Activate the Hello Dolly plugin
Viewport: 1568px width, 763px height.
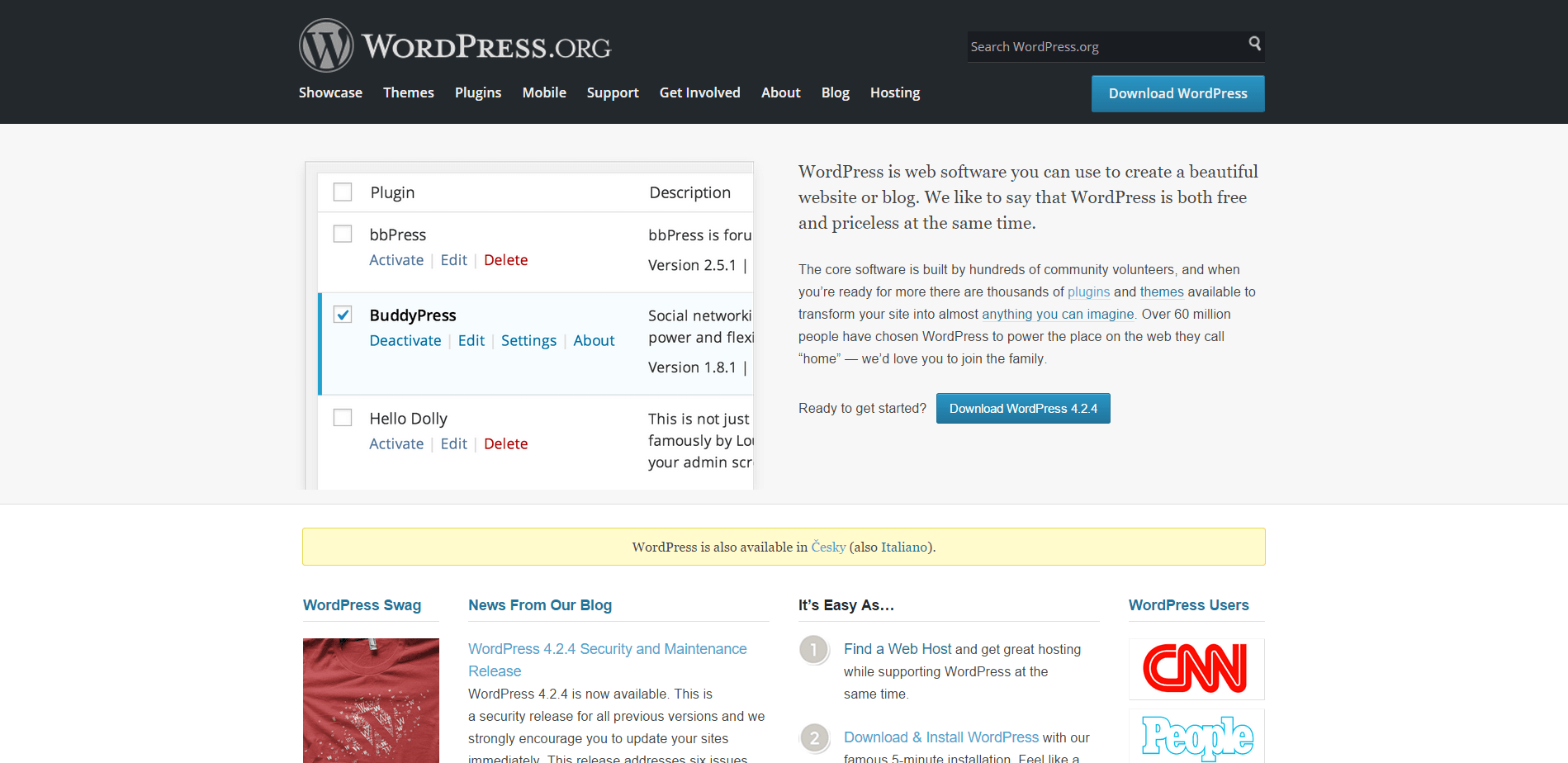(x=396, y=443)
